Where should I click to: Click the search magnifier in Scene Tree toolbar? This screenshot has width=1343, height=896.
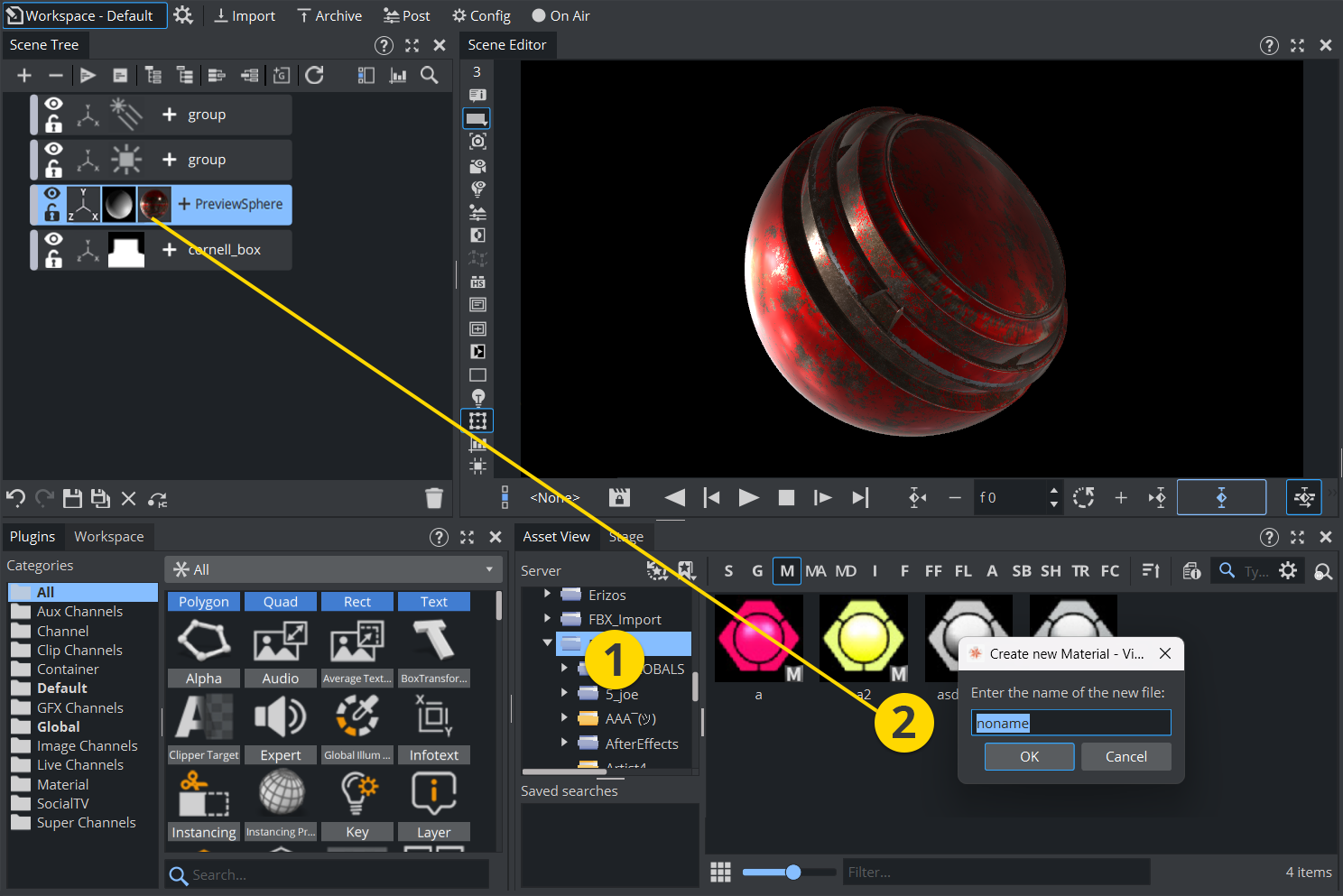[430, 76]
